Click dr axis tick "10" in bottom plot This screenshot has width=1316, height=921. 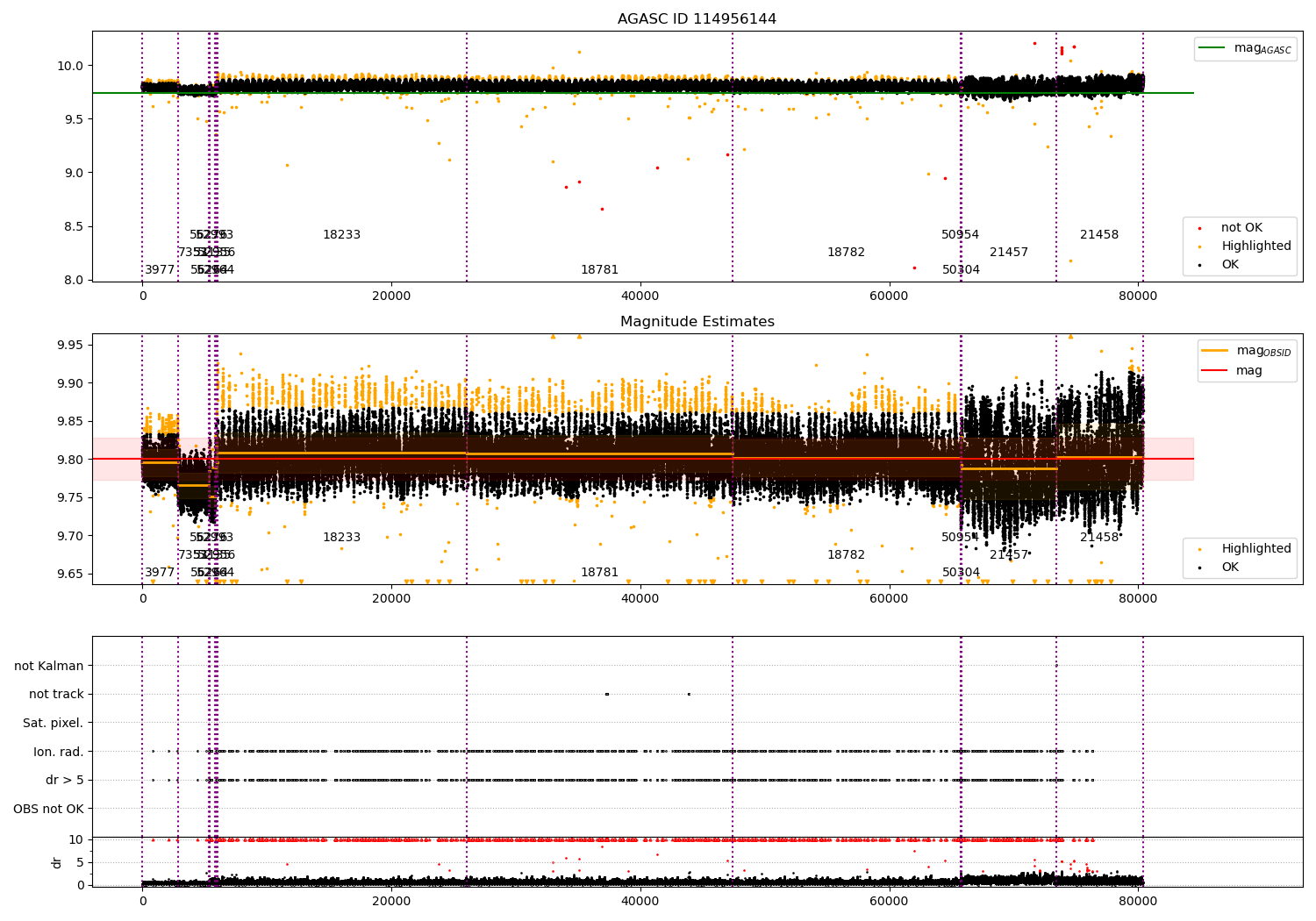click(76, 840)
